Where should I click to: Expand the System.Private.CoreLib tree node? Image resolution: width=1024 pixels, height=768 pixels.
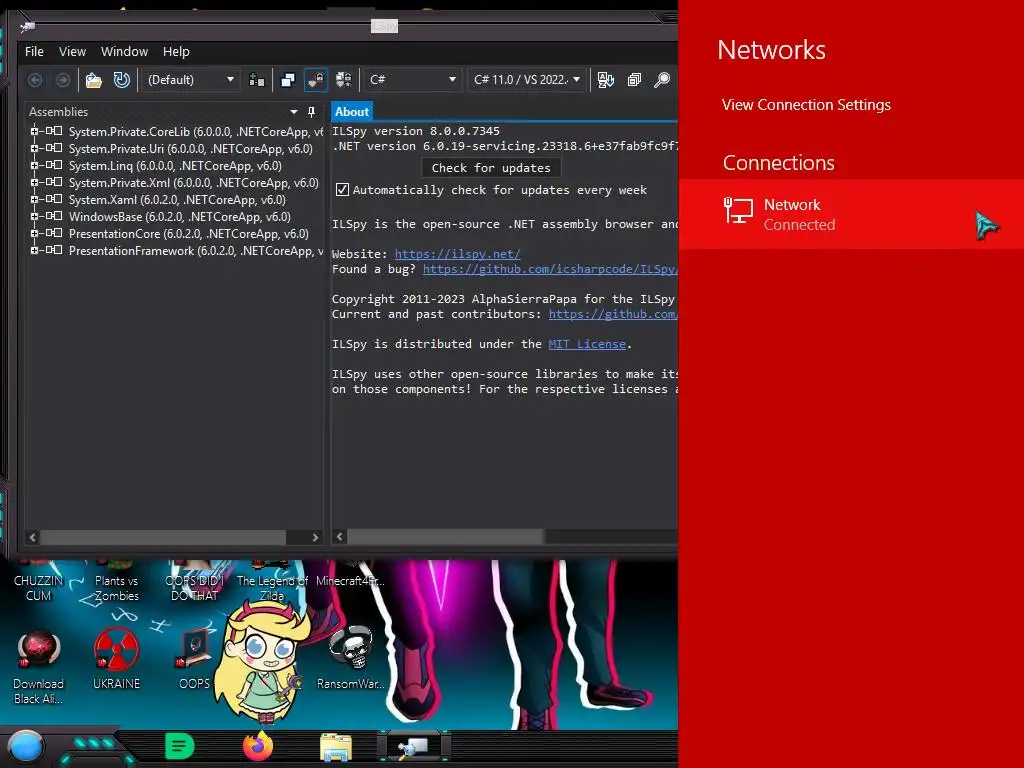34,131
